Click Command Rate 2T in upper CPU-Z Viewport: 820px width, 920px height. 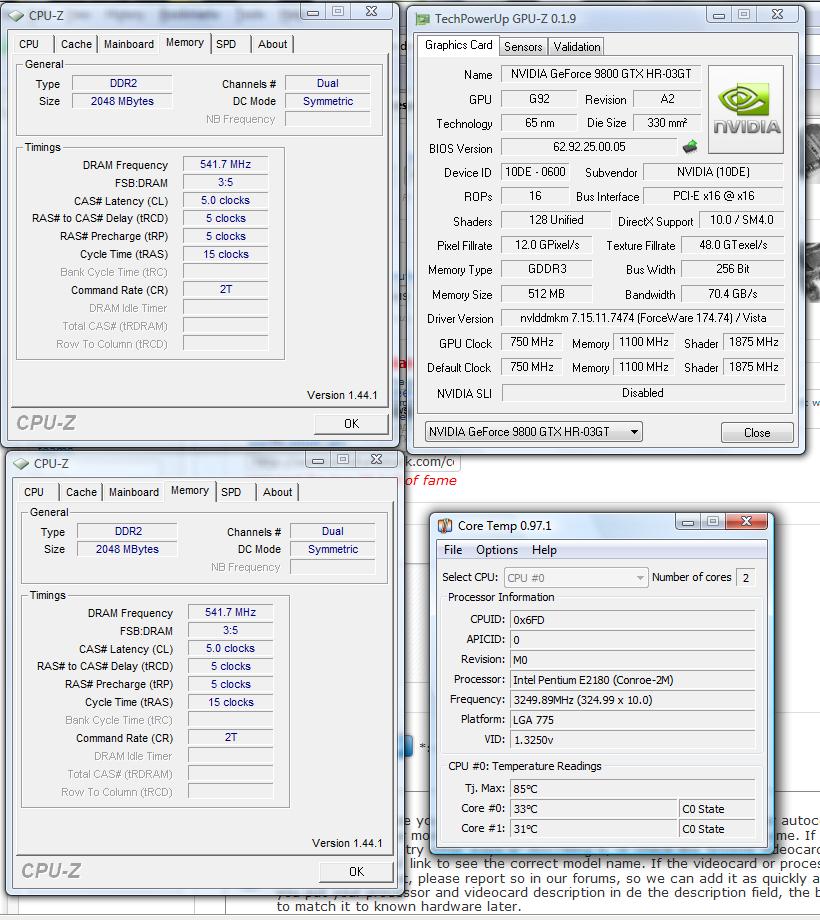[226, 290]
